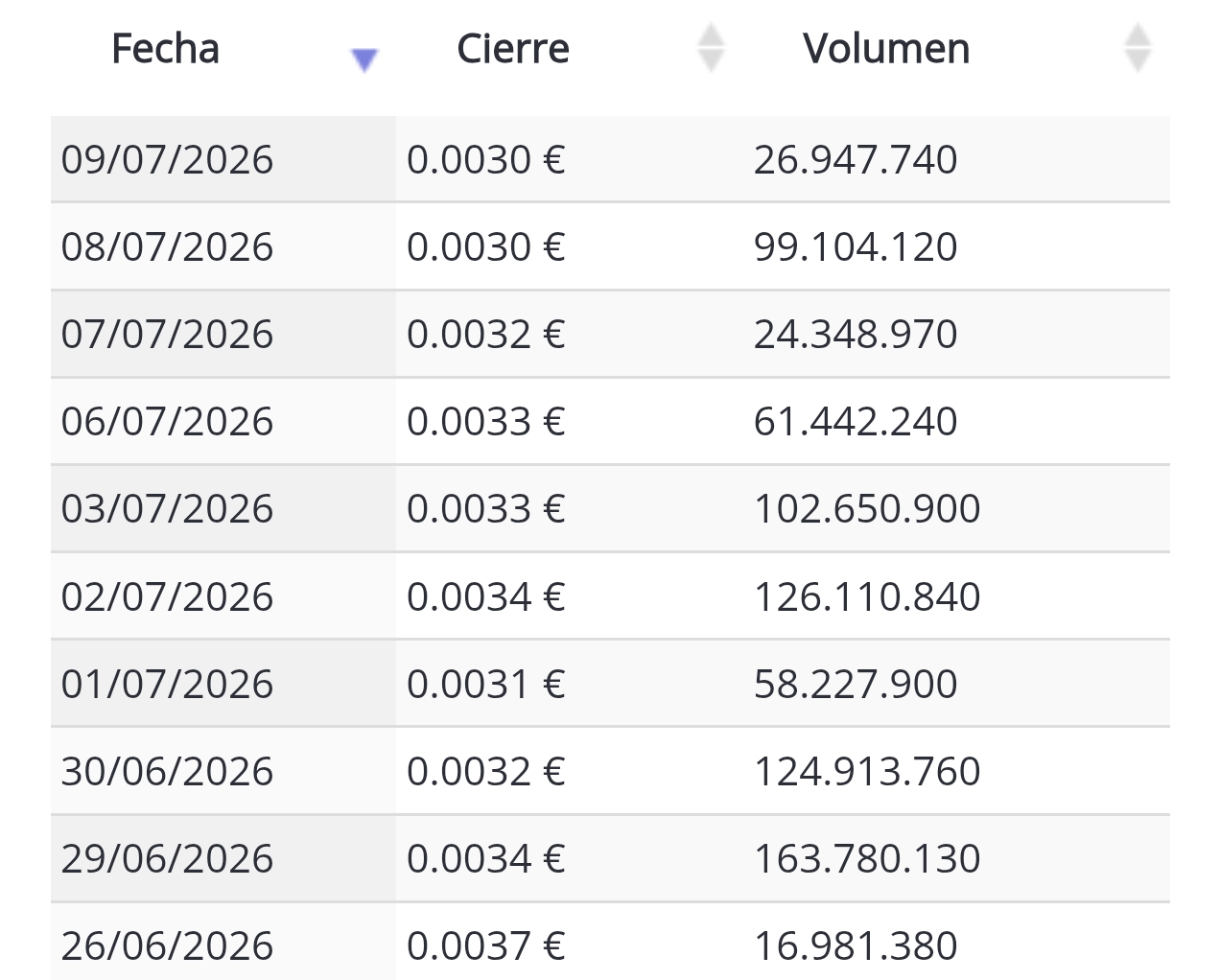The width and height of the screenshot is (1220, 980).
Task: Click the Fecha descending sort arrow
Action: click(364, 60)
